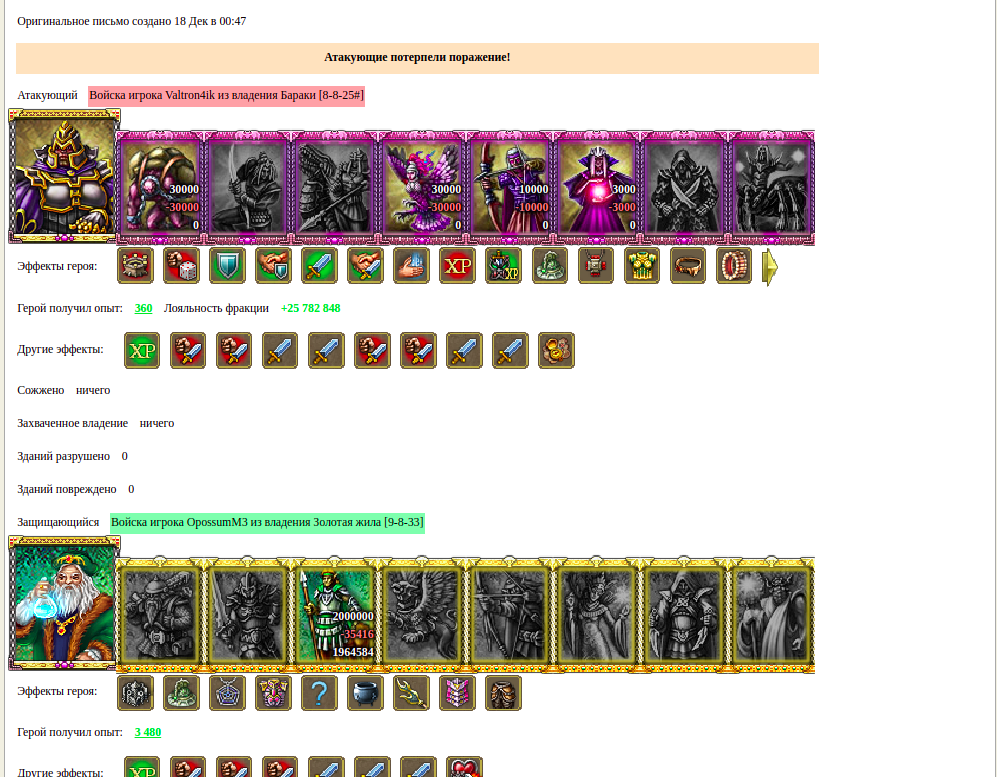Expand more hero effects with yellow arrow
997x777 pixels.
pos(770,267)
